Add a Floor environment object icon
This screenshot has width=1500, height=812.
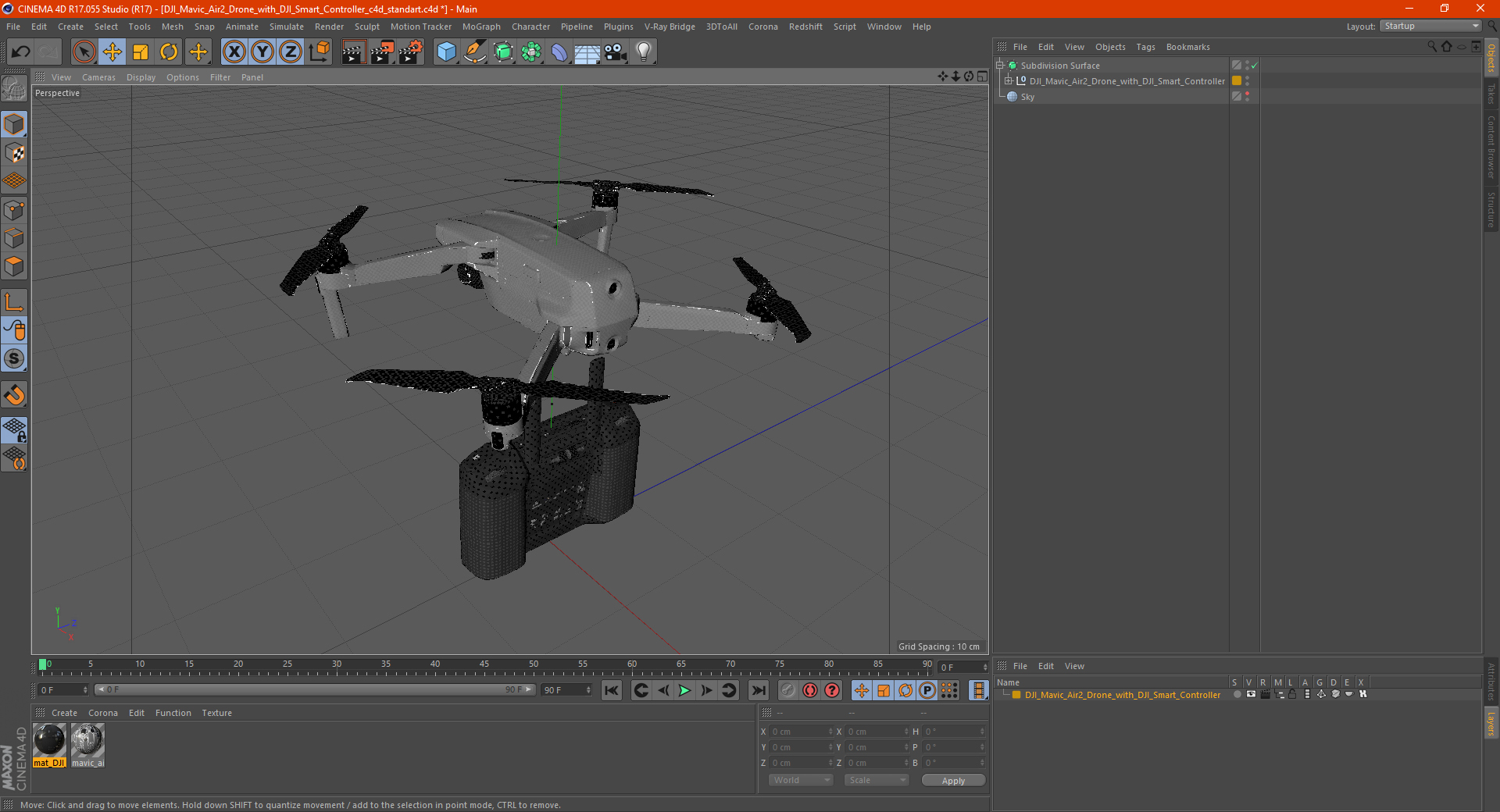(x=587, y=52)
